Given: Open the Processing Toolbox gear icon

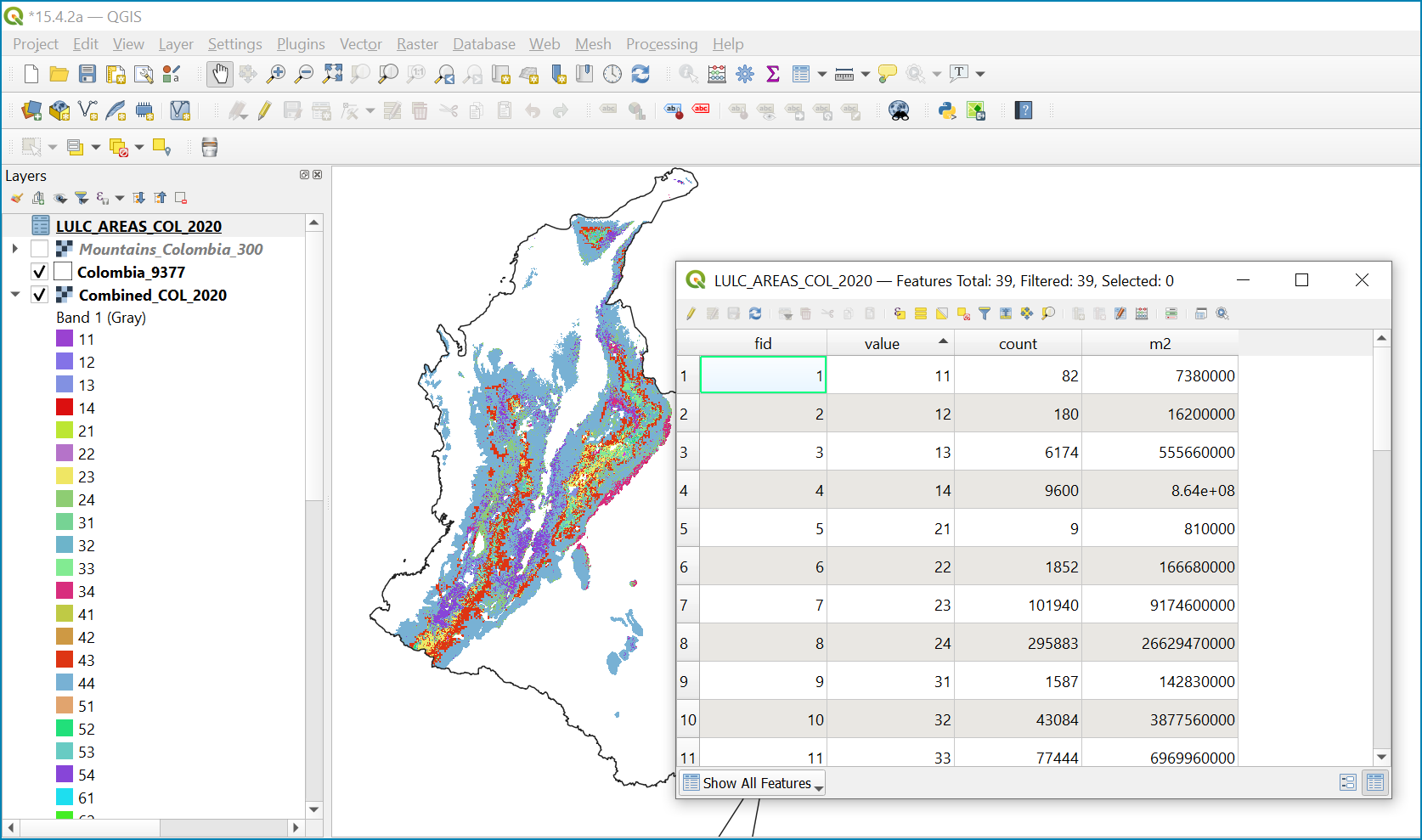Looking at the screenshot, I should (745, 74).
